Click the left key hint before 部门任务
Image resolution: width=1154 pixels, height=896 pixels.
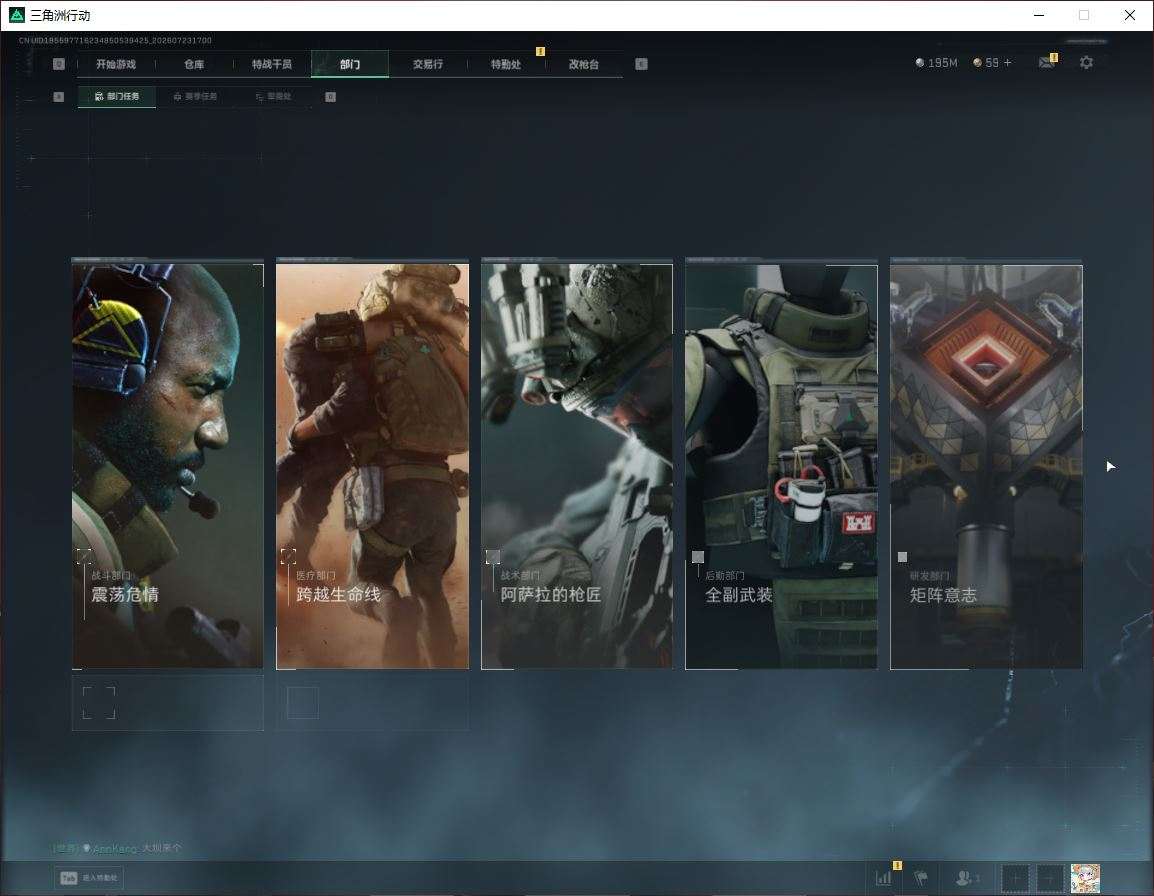coord(59,96)
